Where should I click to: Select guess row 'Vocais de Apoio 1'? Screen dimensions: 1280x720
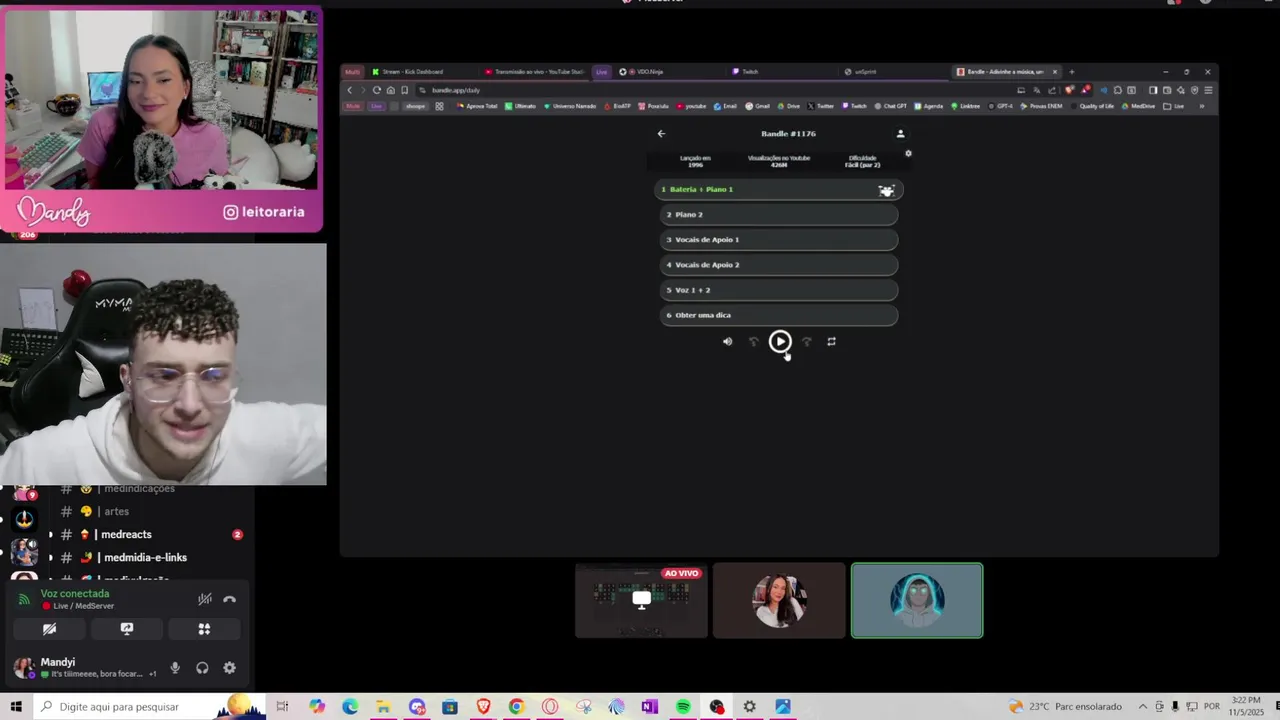click(779, 239)
